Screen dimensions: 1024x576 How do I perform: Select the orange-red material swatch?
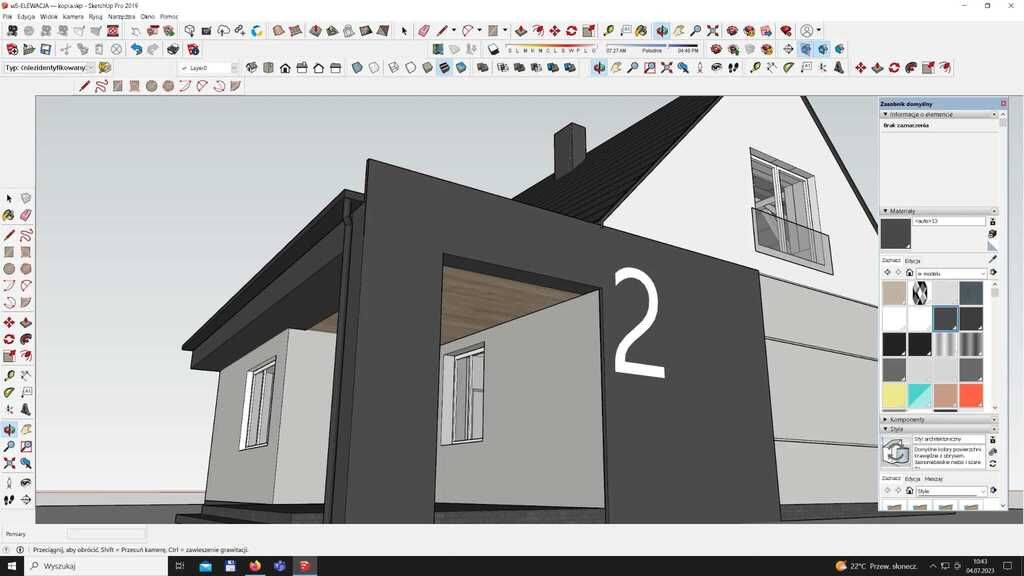[x=970, y=396]
